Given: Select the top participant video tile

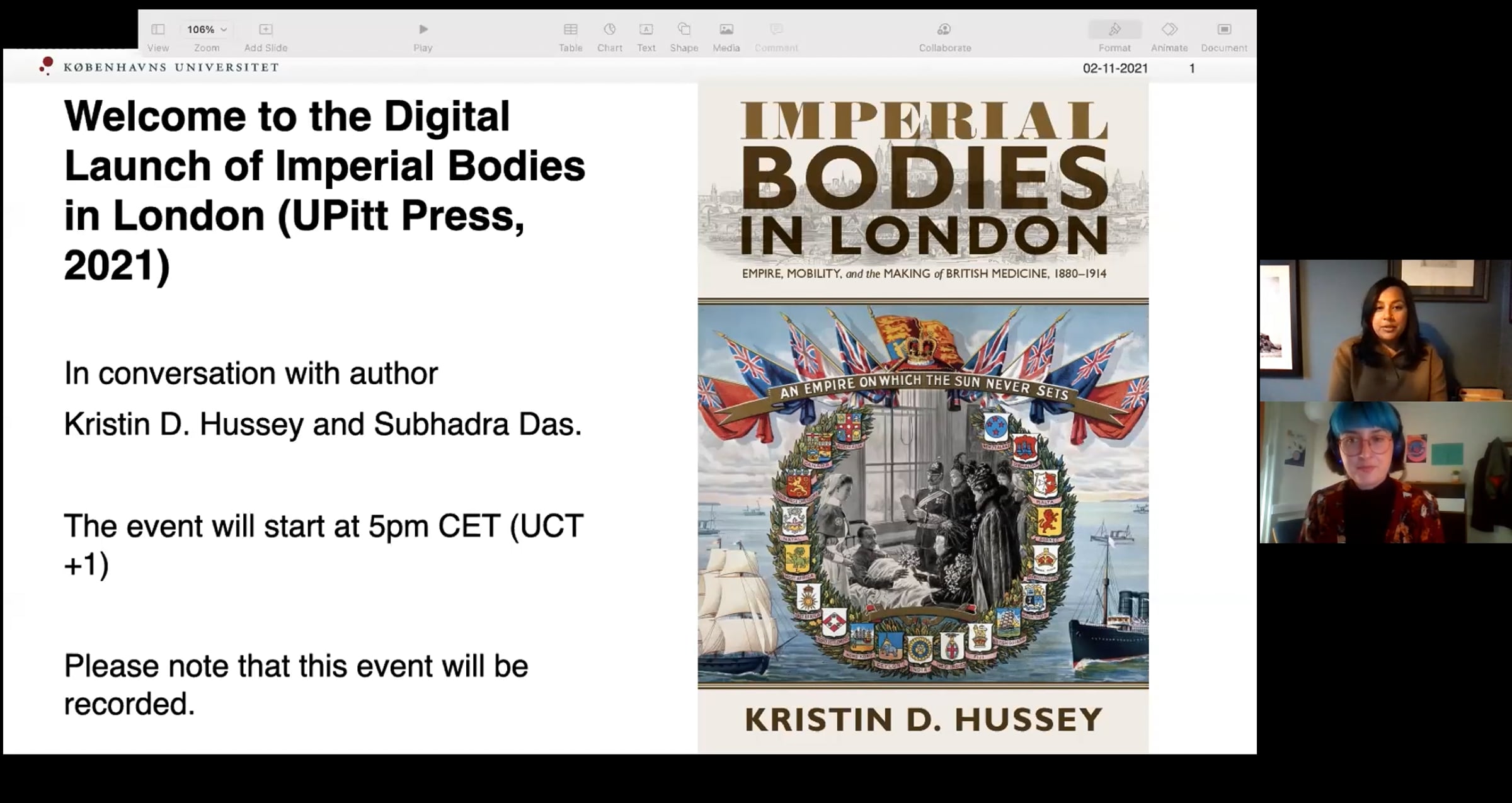Looking at the screenshot, I should (1385, 330).
